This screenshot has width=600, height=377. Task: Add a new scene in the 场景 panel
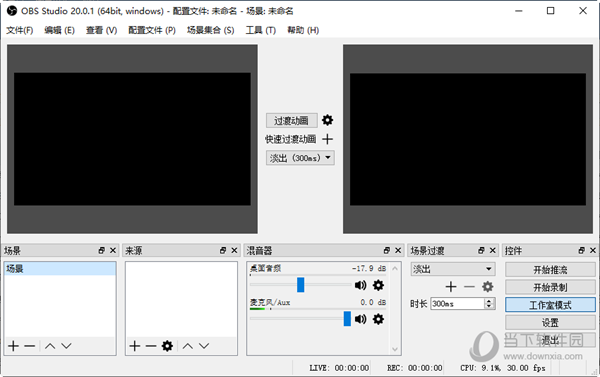[x=13, y=346]
